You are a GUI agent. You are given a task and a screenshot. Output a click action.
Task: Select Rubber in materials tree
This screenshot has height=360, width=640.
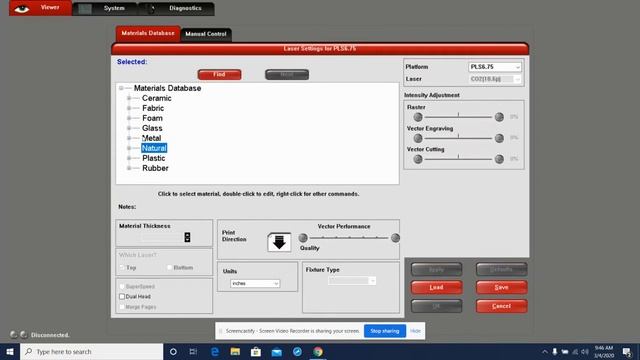tap(155, 168)
